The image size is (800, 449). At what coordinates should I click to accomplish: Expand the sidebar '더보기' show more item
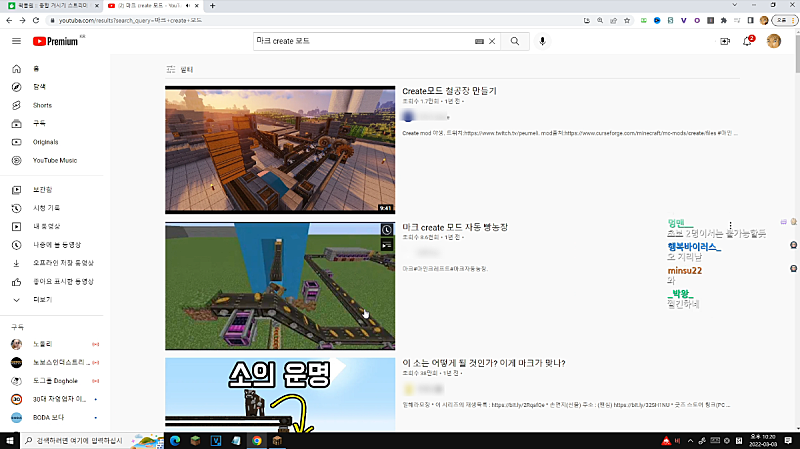pos(42,299)
